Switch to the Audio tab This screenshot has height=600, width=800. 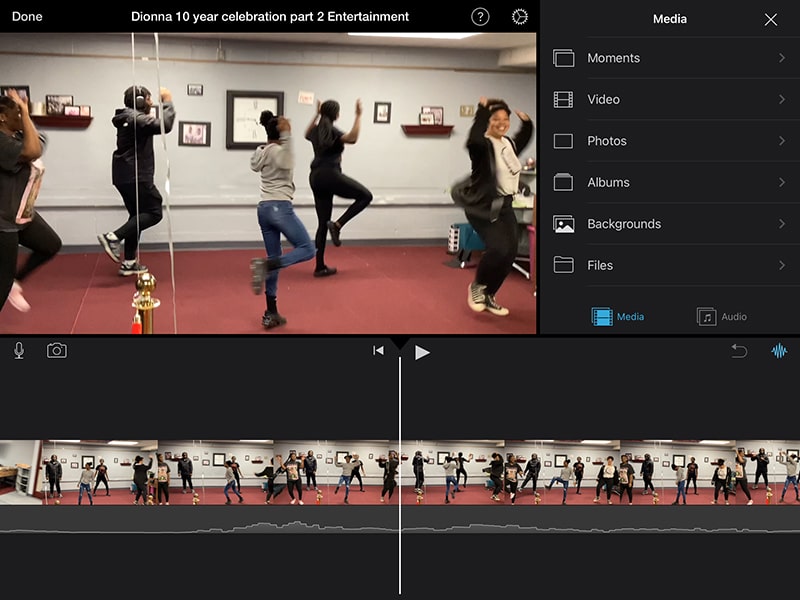point(722,317)
